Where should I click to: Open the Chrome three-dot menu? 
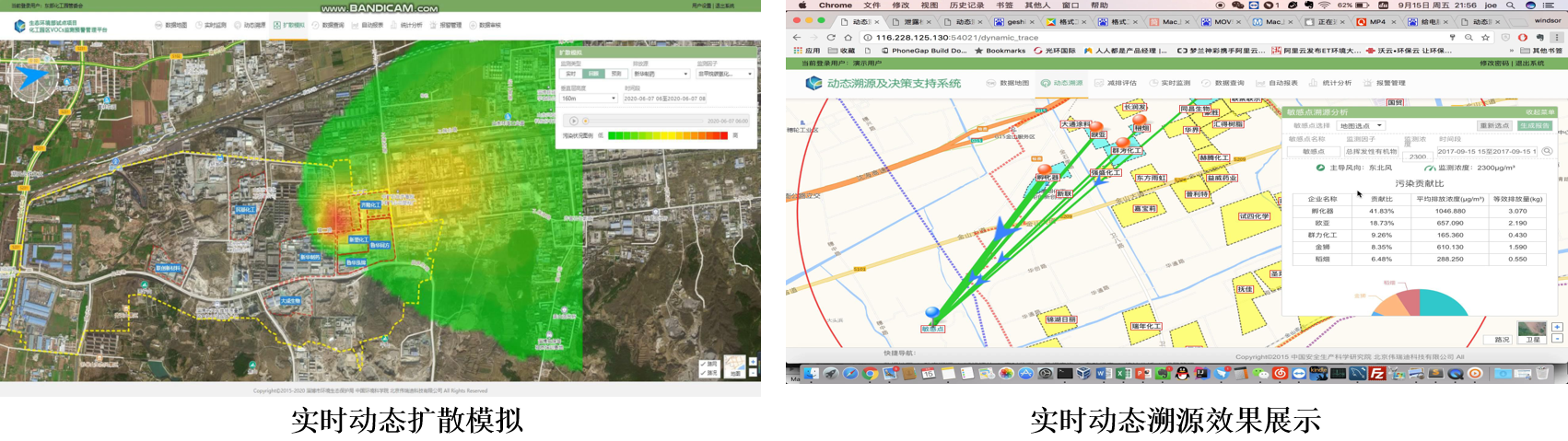pyautogui.click(x=1557, y=38)
